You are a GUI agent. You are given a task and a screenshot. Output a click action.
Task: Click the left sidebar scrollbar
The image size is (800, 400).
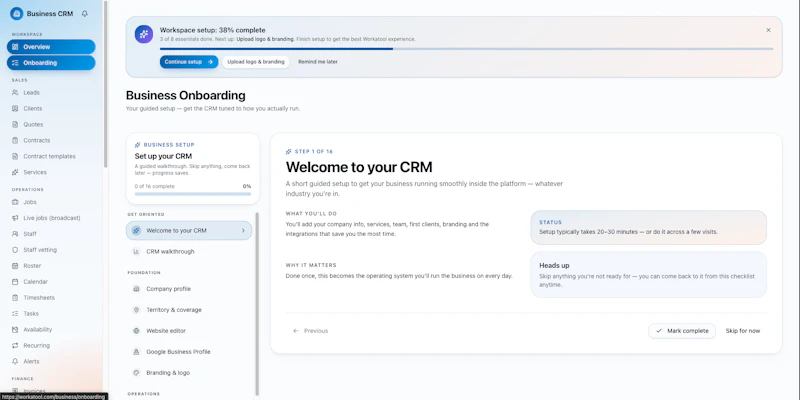coord(106,84)
